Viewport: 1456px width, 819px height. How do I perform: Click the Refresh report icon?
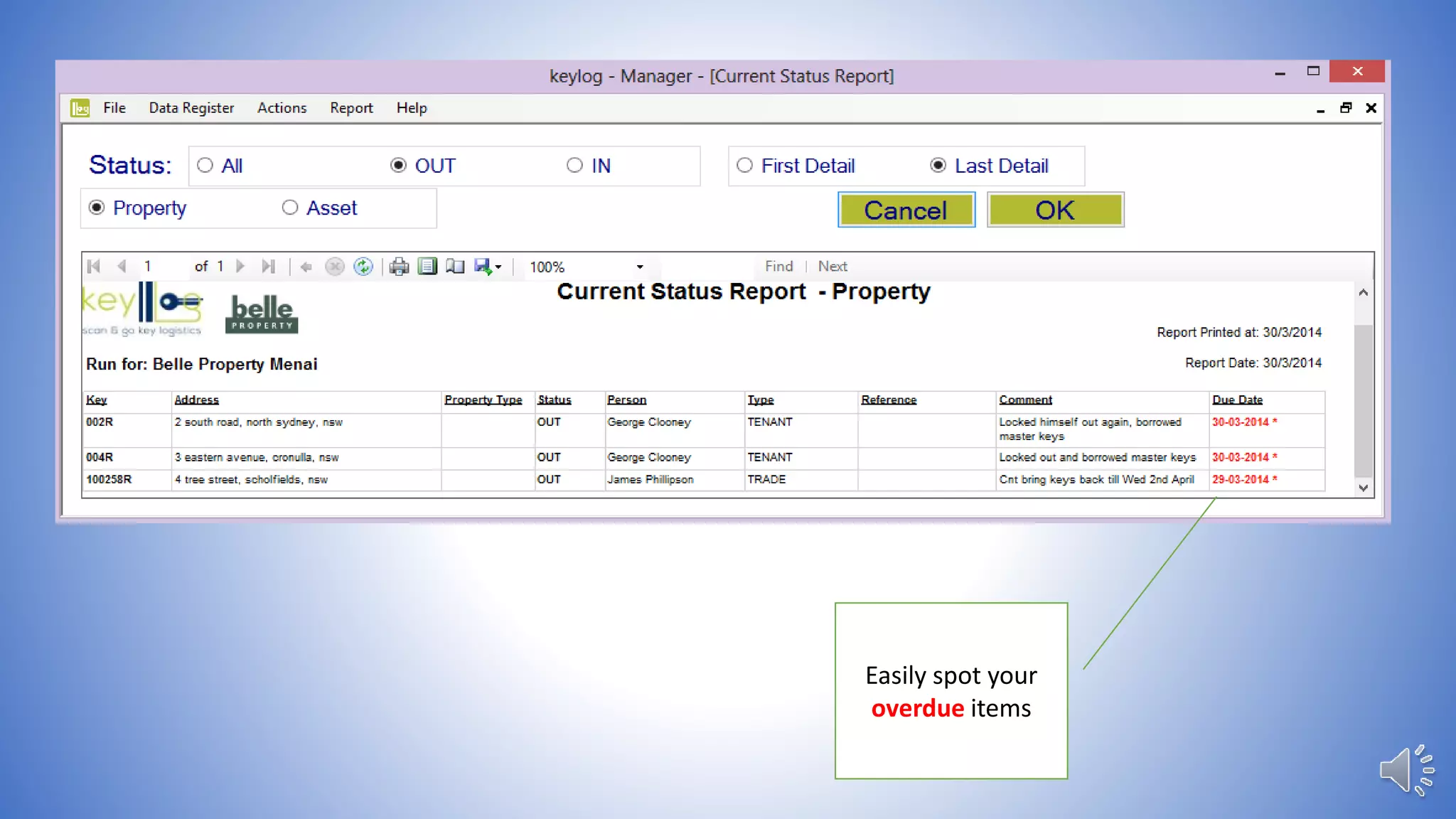coord(363,267)
